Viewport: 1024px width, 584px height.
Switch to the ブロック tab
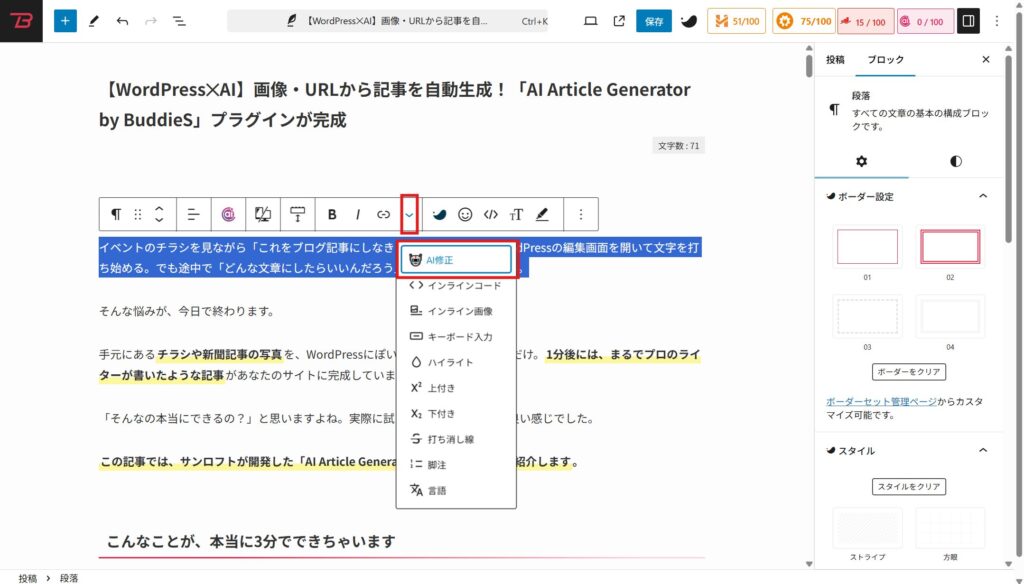coord(885,59)
